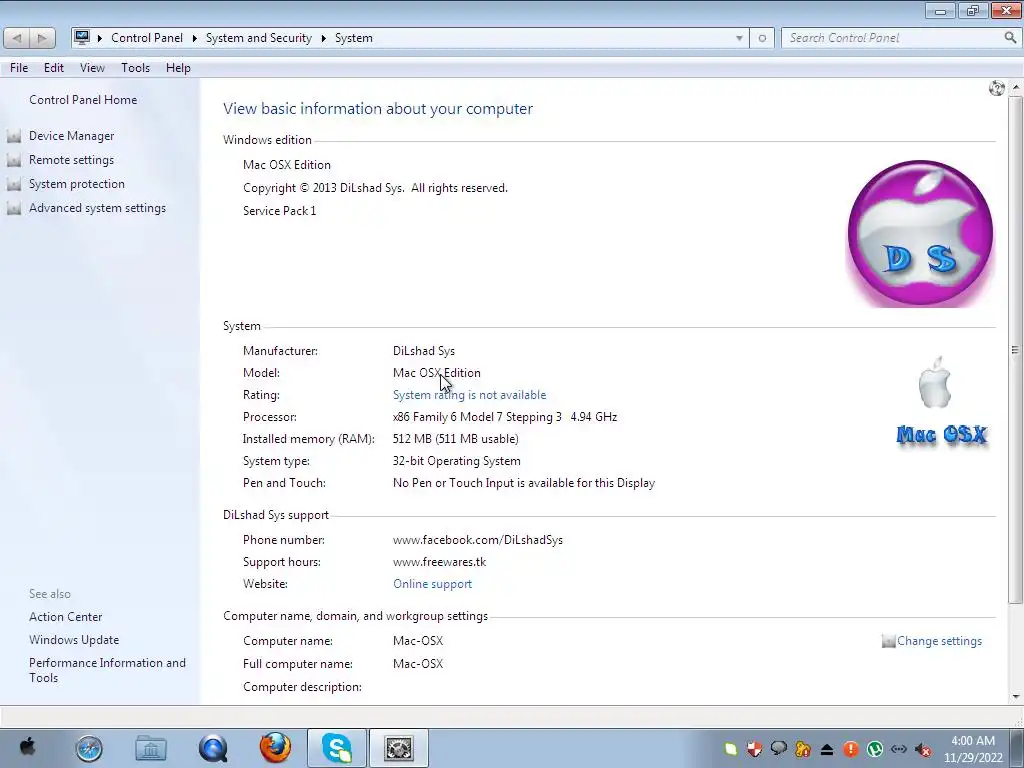The image size is (1024, 768).
Task: Click the vertical scrollbar thumb
Action: [x=1015, y=350]
